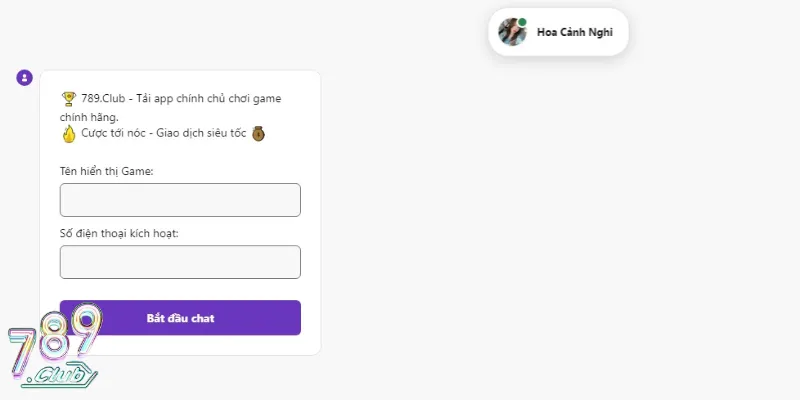The width and height of the screenshot is (800, 400).
Task: Click the chính hãng text line
Action: (x=89, y=116)
